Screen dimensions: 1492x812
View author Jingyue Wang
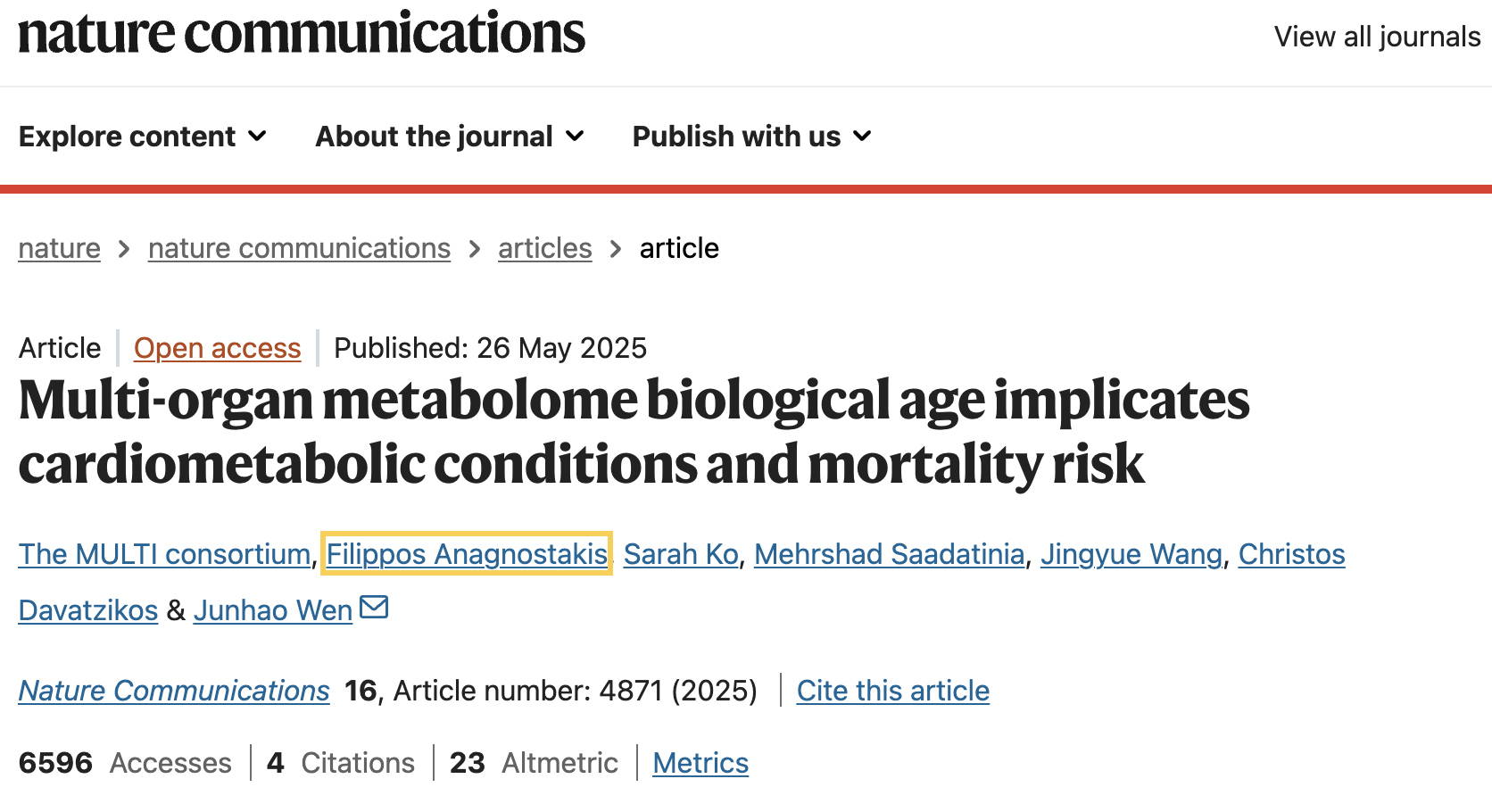[x=1131, y=554]
